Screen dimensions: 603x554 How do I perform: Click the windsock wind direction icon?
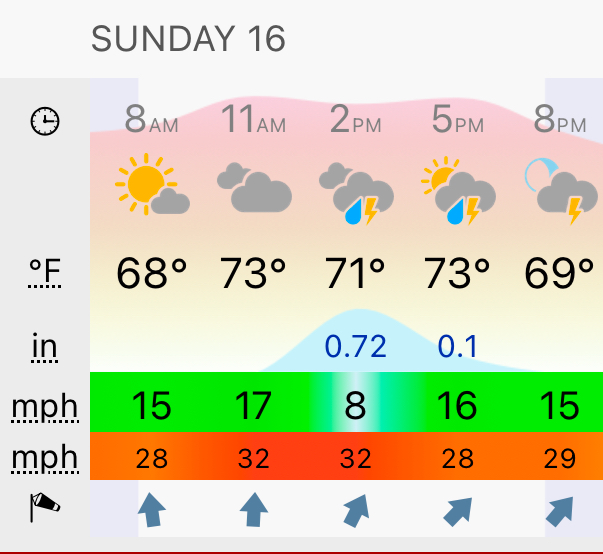[45, 507]
